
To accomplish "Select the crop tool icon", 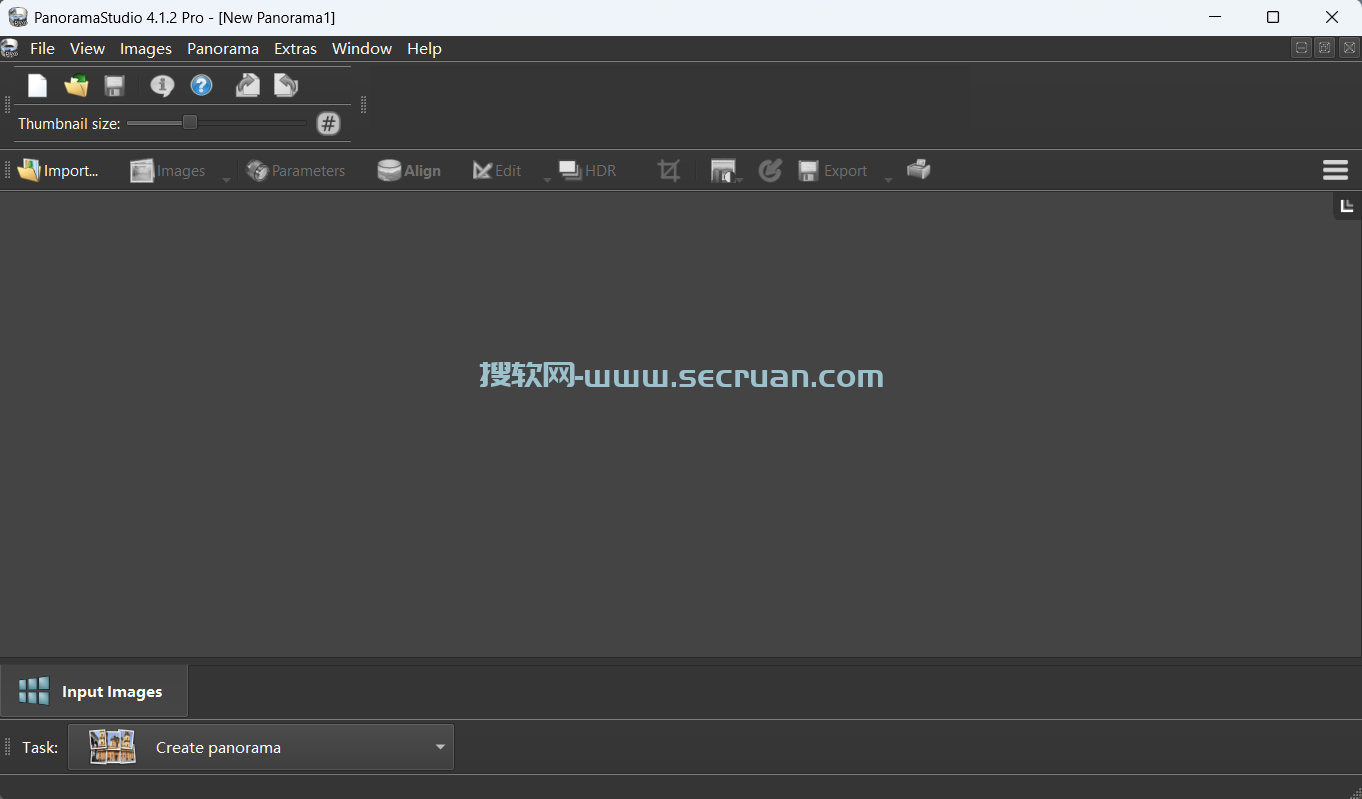I will [669, 171].
